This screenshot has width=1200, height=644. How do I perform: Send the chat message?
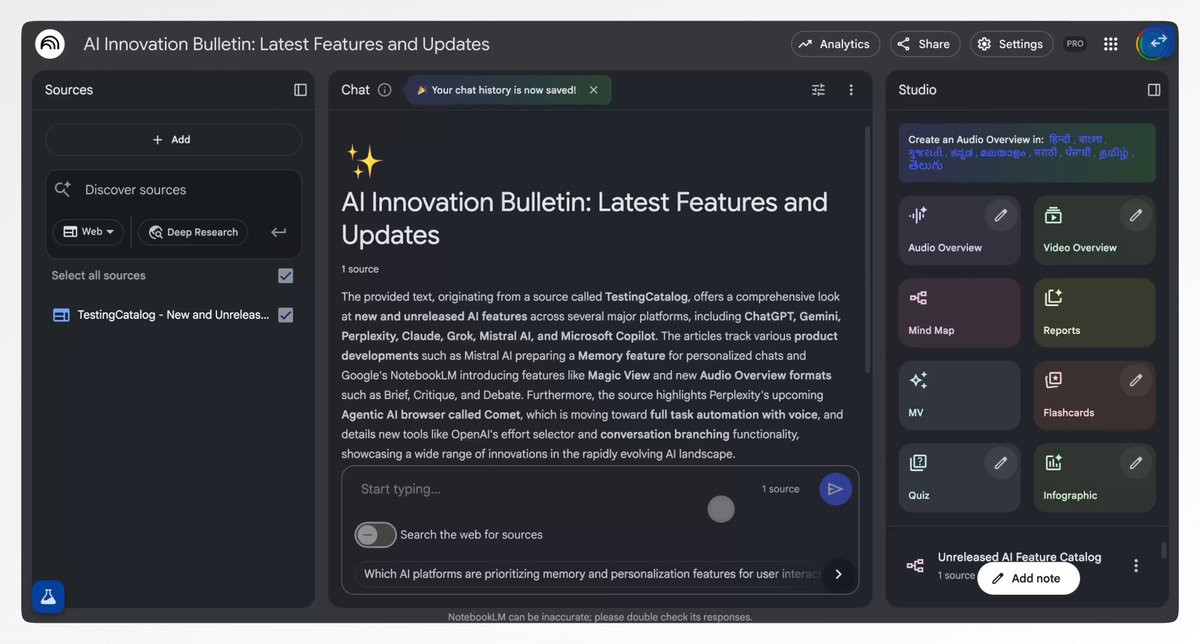tap(835, 489)
